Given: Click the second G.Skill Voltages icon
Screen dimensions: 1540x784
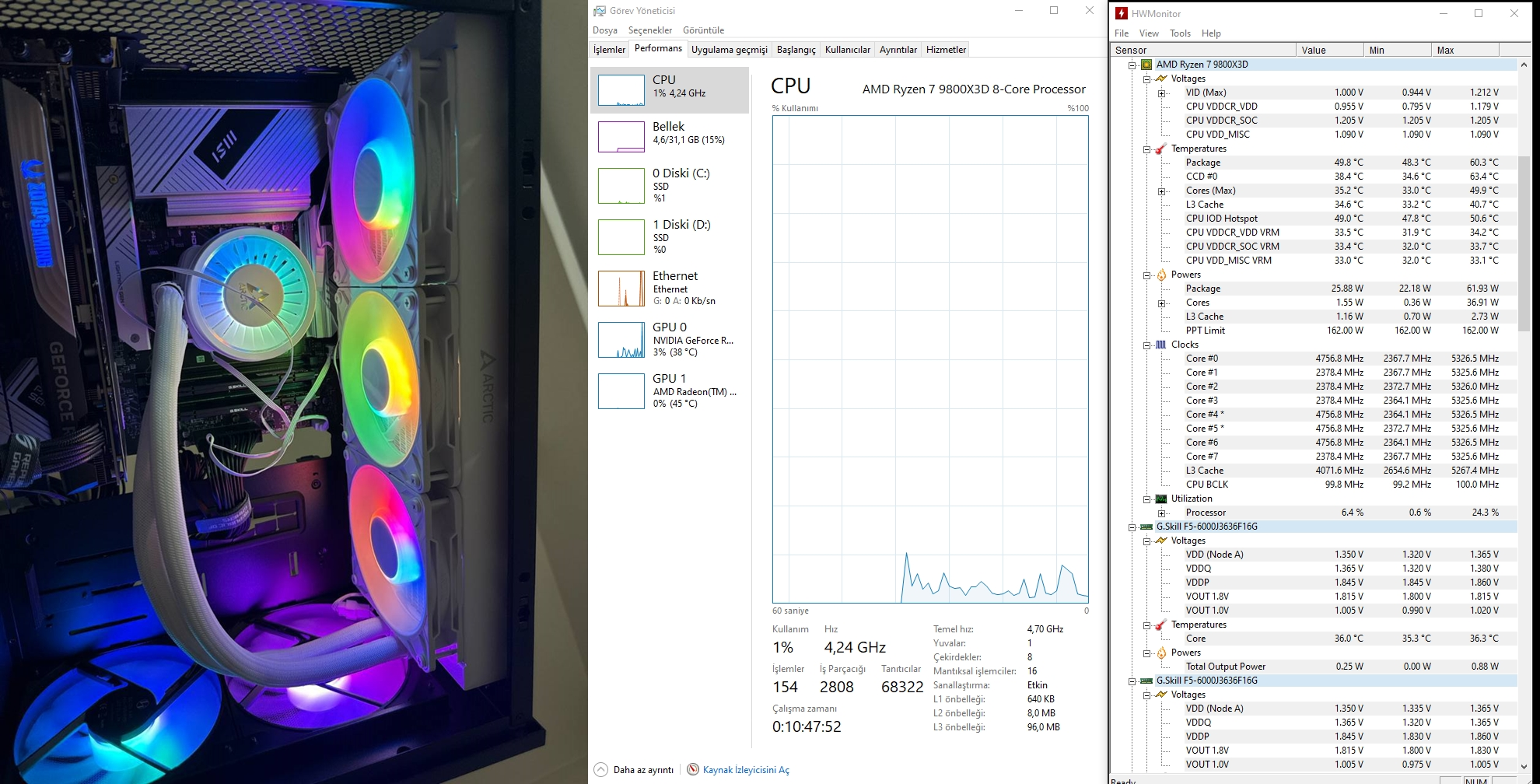Looking at the screenshot, I should click(x=1161, y=695).
